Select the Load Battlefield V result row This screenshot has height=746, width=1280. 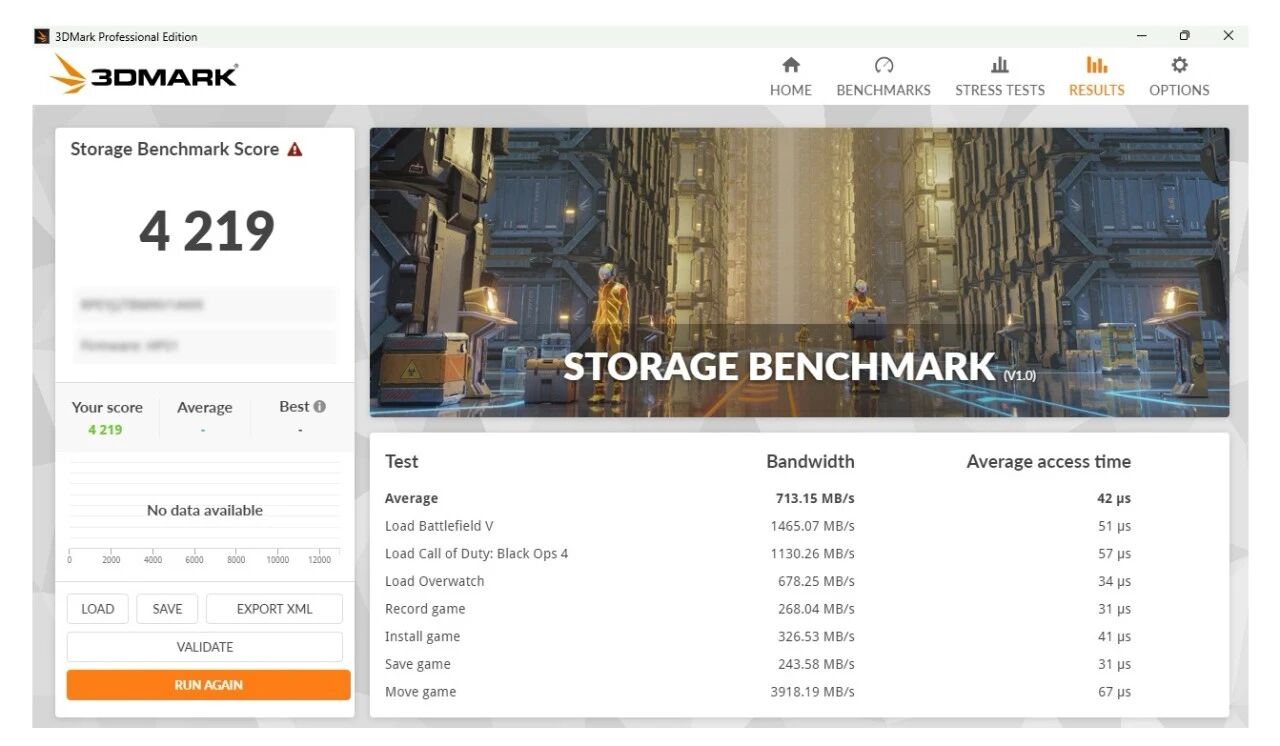pos(757,526)
